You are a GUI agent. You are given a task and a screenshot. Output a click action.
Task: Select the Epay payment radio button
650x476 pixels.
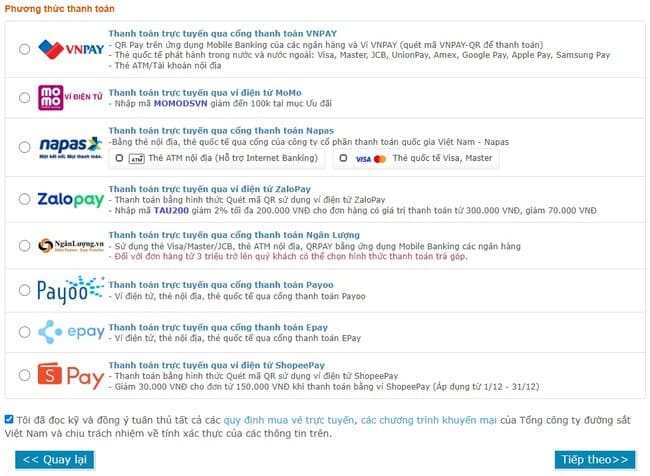[x=24, y=332]
